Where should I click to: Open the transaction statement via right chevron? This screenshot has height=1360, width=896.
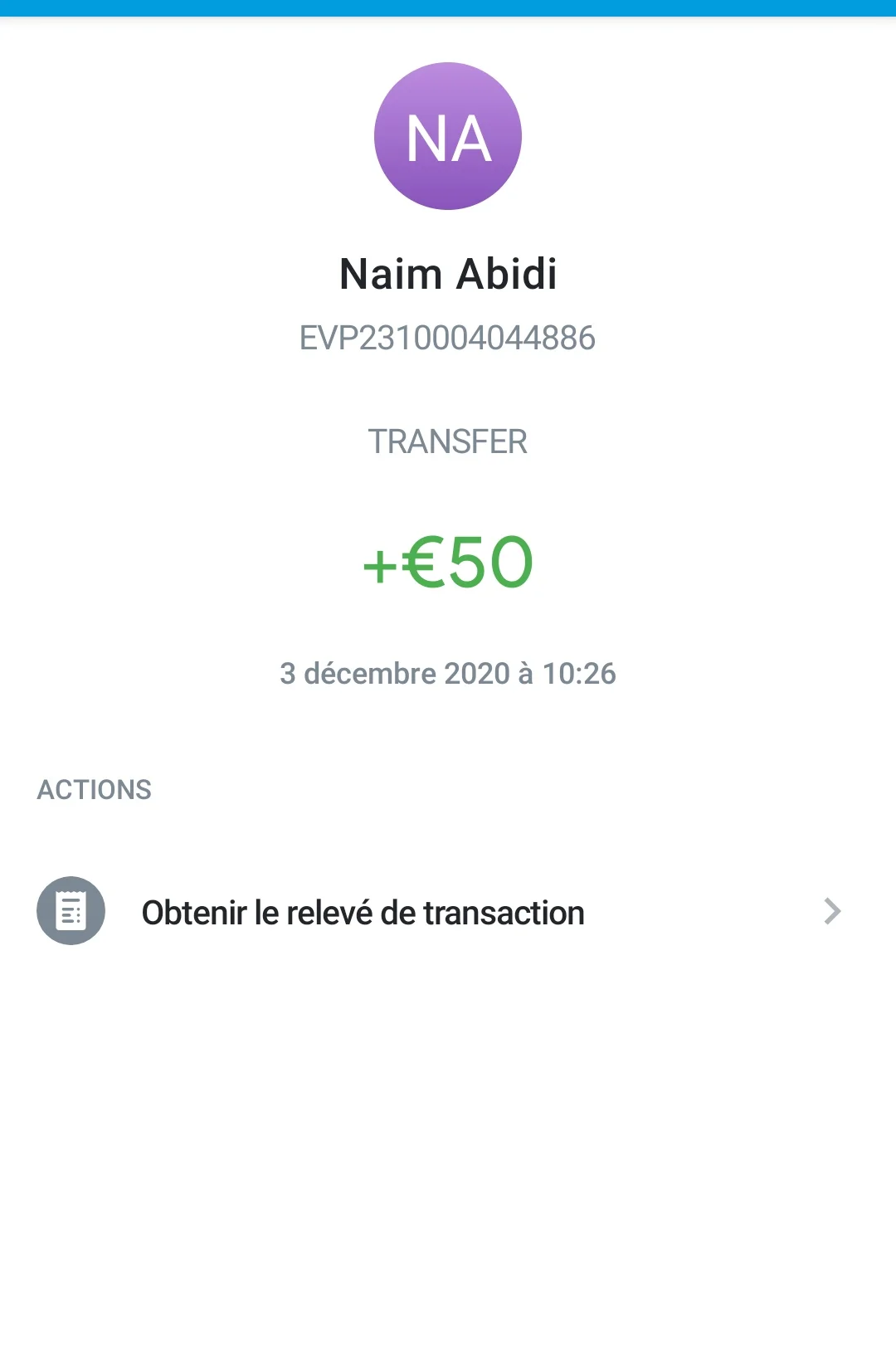coord(832,911)
